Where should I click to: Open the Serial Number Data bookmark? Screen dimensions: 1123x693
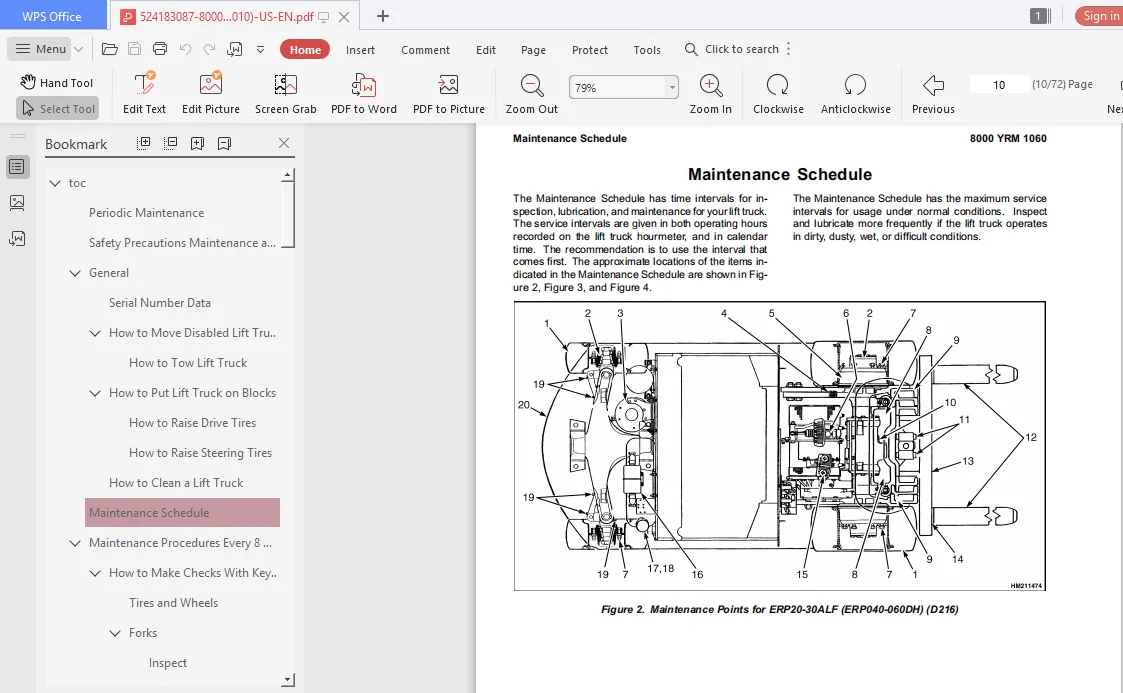(x=160, y=303)
